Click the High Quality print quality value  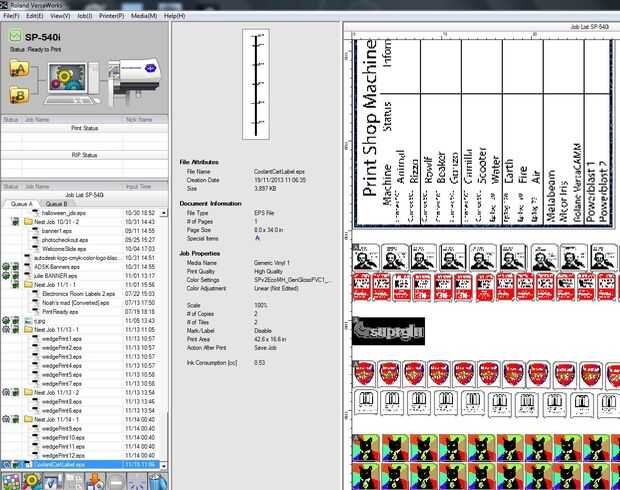click(x=268, y=271)
